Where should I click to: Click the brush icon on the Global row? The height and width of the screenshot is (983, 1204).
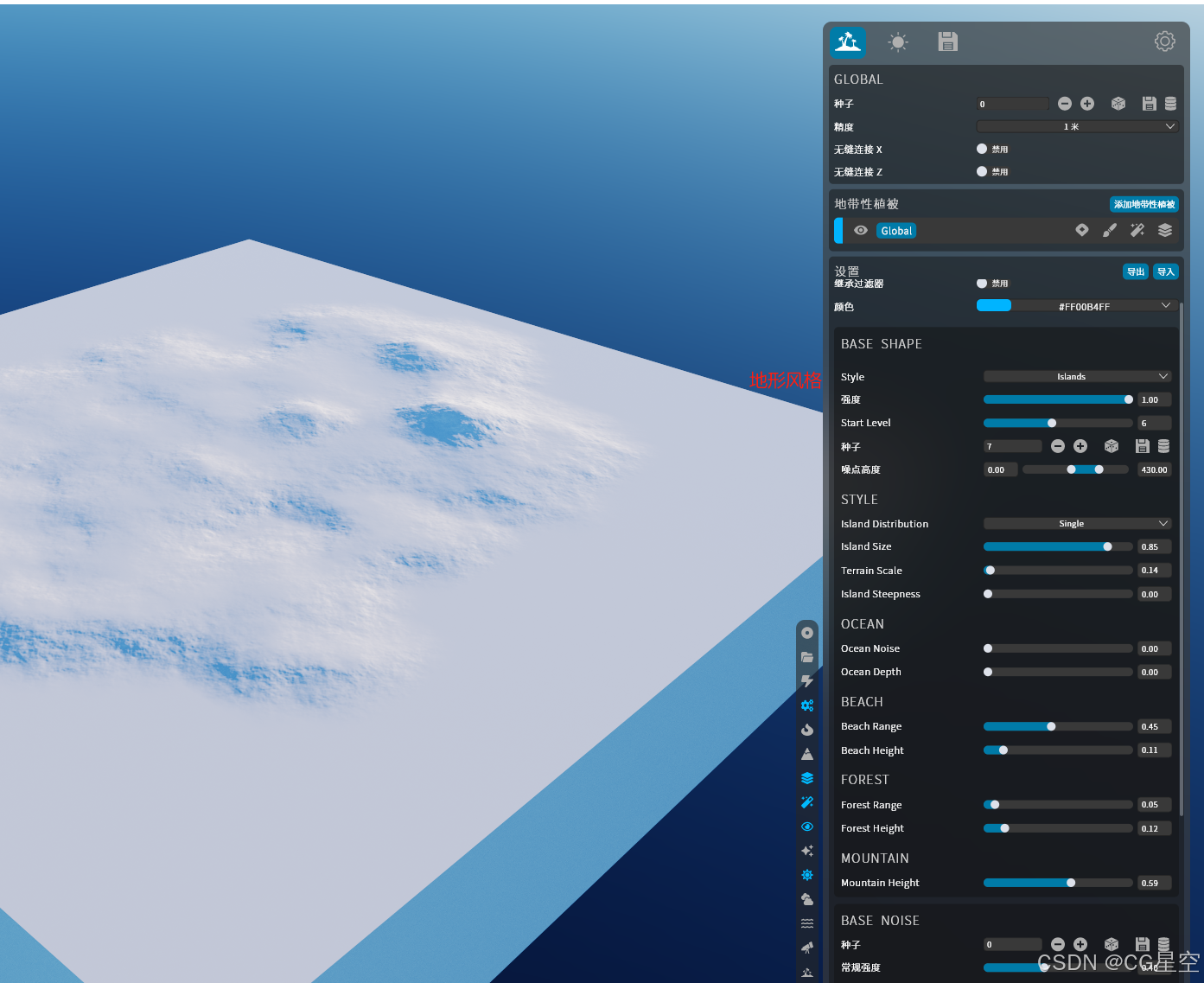point(1110,230)
